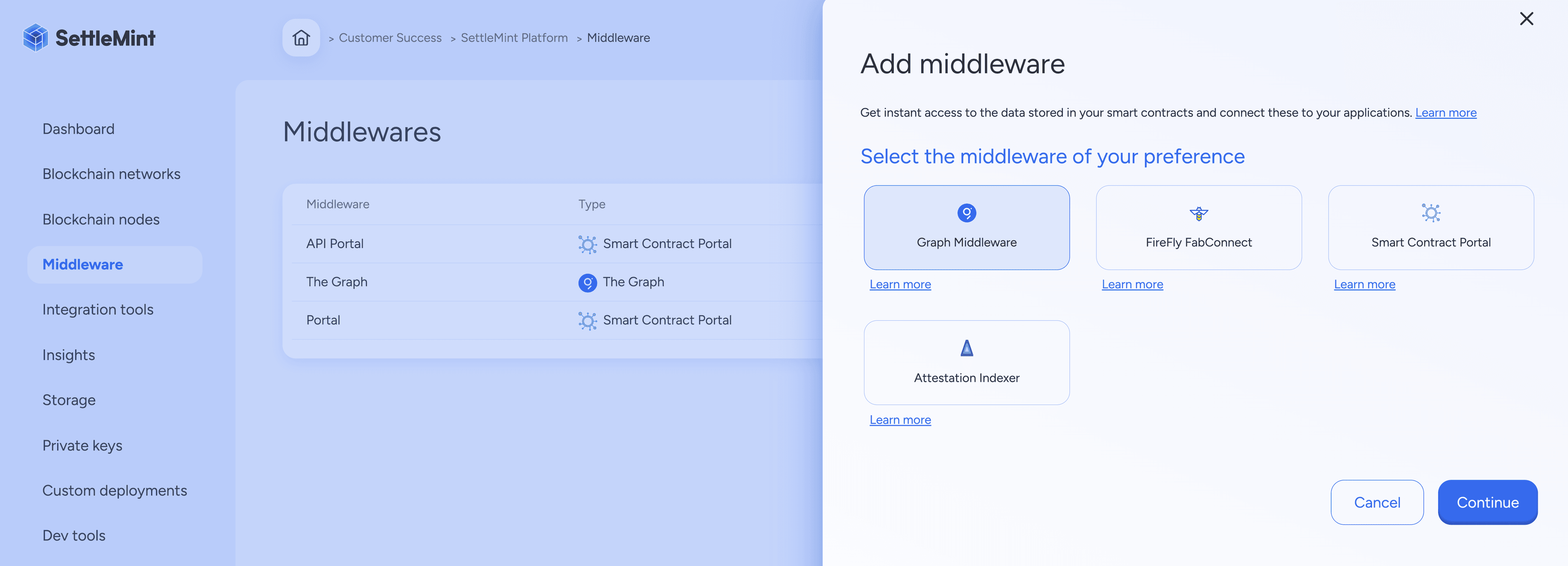Open Insights in the sidebar
The height and width of the screenshot is (566, 1568).
pos(69,355)
